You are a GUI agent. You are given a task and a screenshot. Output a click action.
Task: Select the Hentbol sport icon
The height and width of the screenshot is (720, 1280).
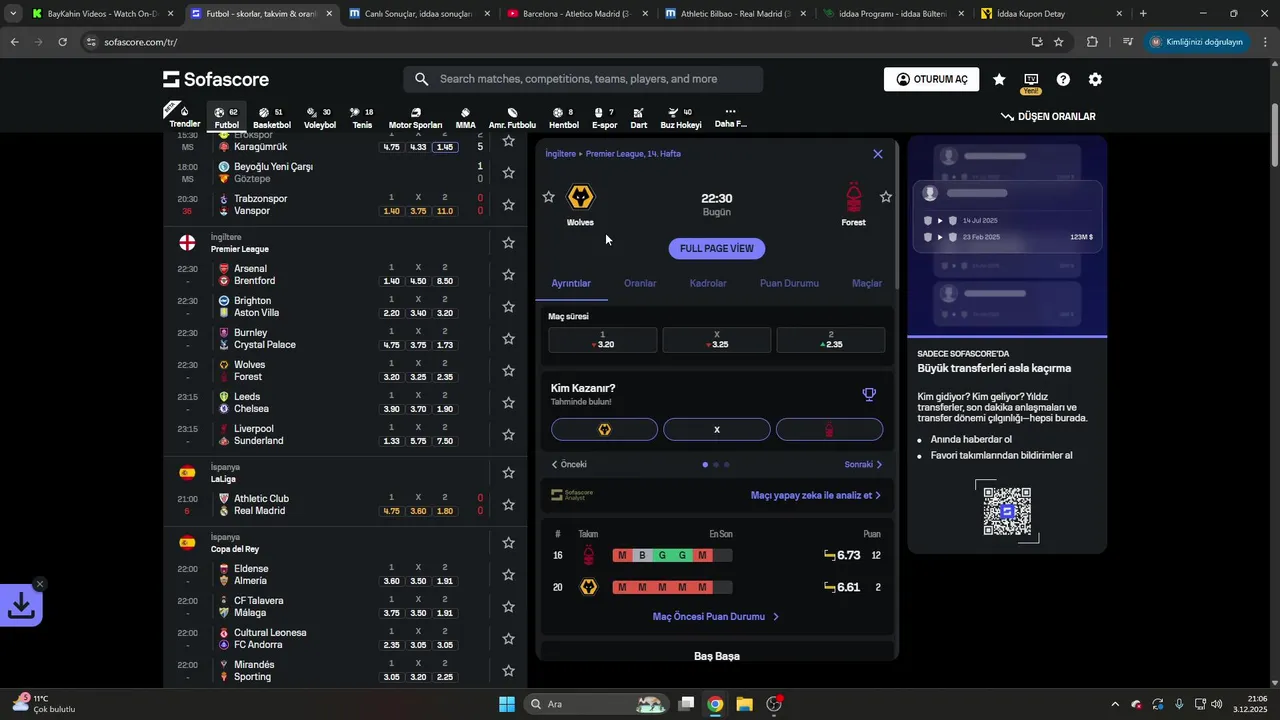pos(564,117)
